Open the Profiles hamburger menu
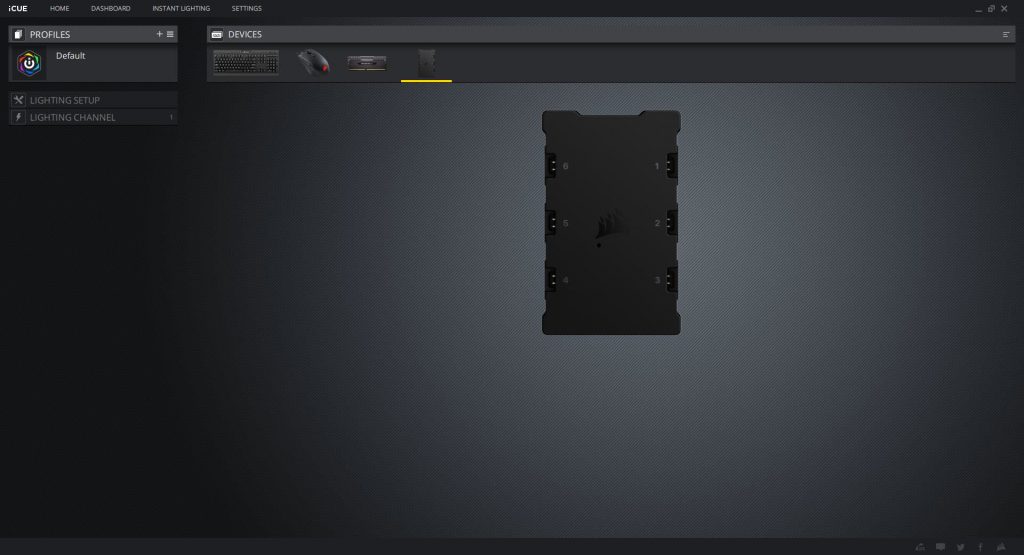1024x555 pixels. pyautogui.click(x=170, y=34)
